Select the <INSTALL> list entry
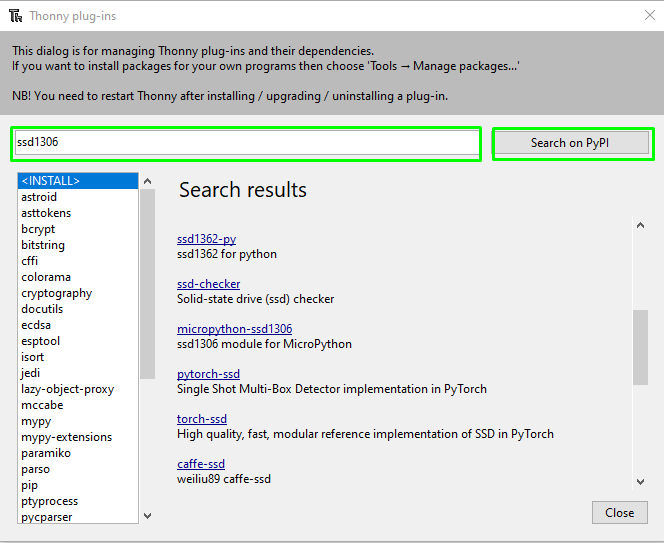This screenshot has height=543, width=664. pos(78,181)
